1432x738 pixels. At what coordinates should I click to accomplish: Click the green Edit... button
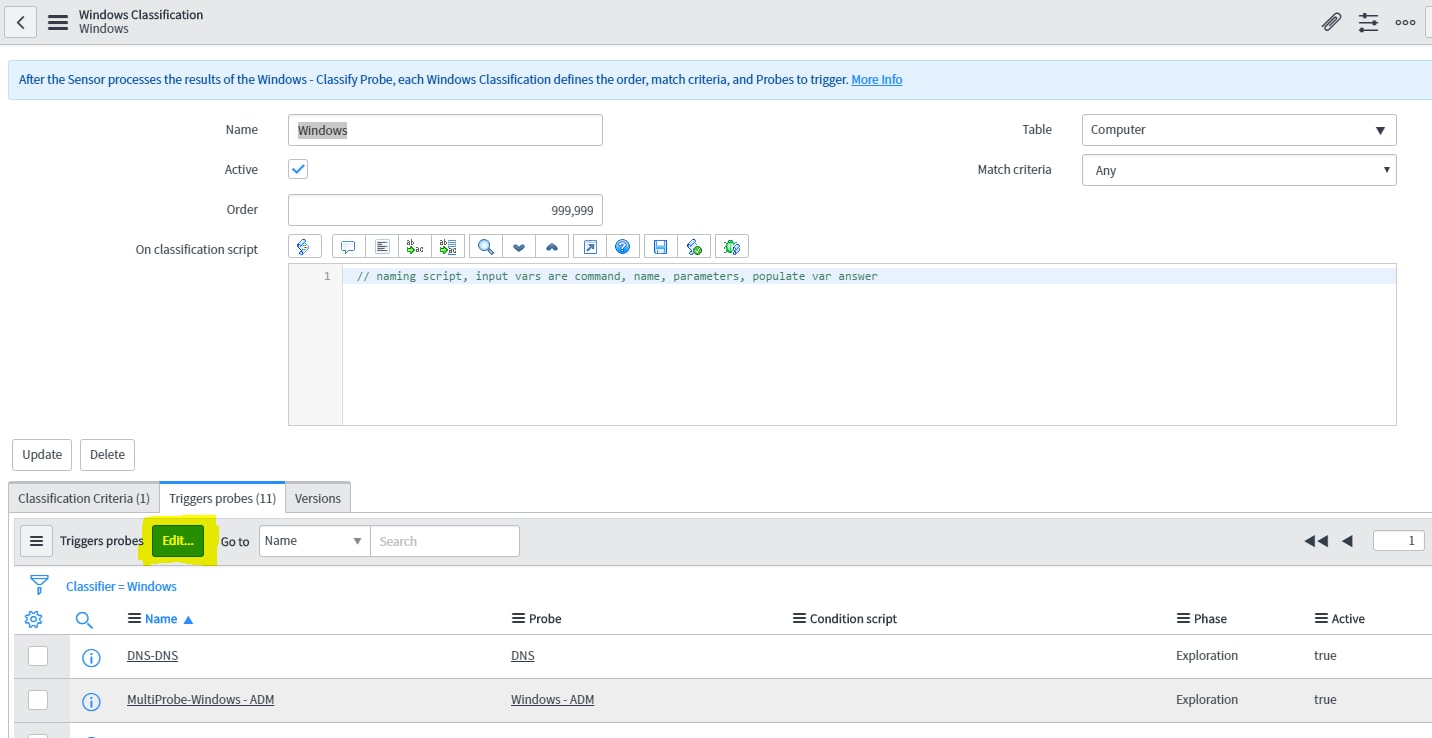coord(178,541)
